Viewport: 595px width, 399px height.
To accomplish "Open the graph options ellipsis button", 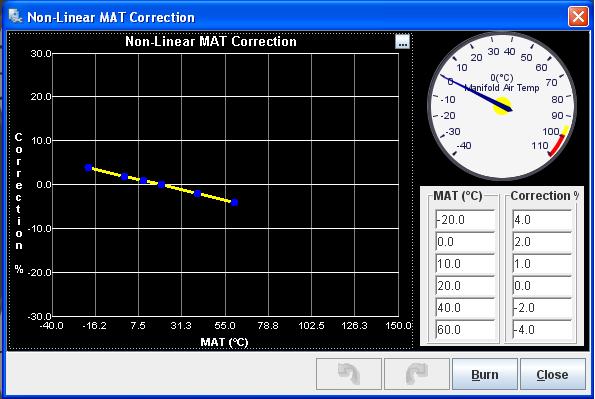I will click(402, 42).
